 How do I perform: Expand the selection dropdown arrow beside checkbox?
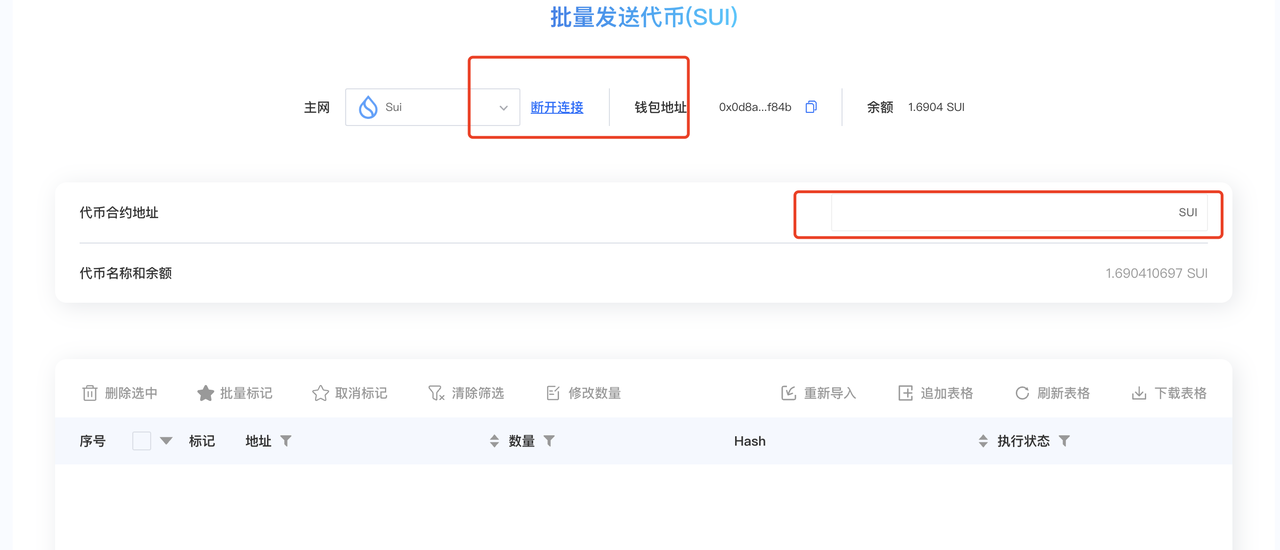(x=166, y=441)
